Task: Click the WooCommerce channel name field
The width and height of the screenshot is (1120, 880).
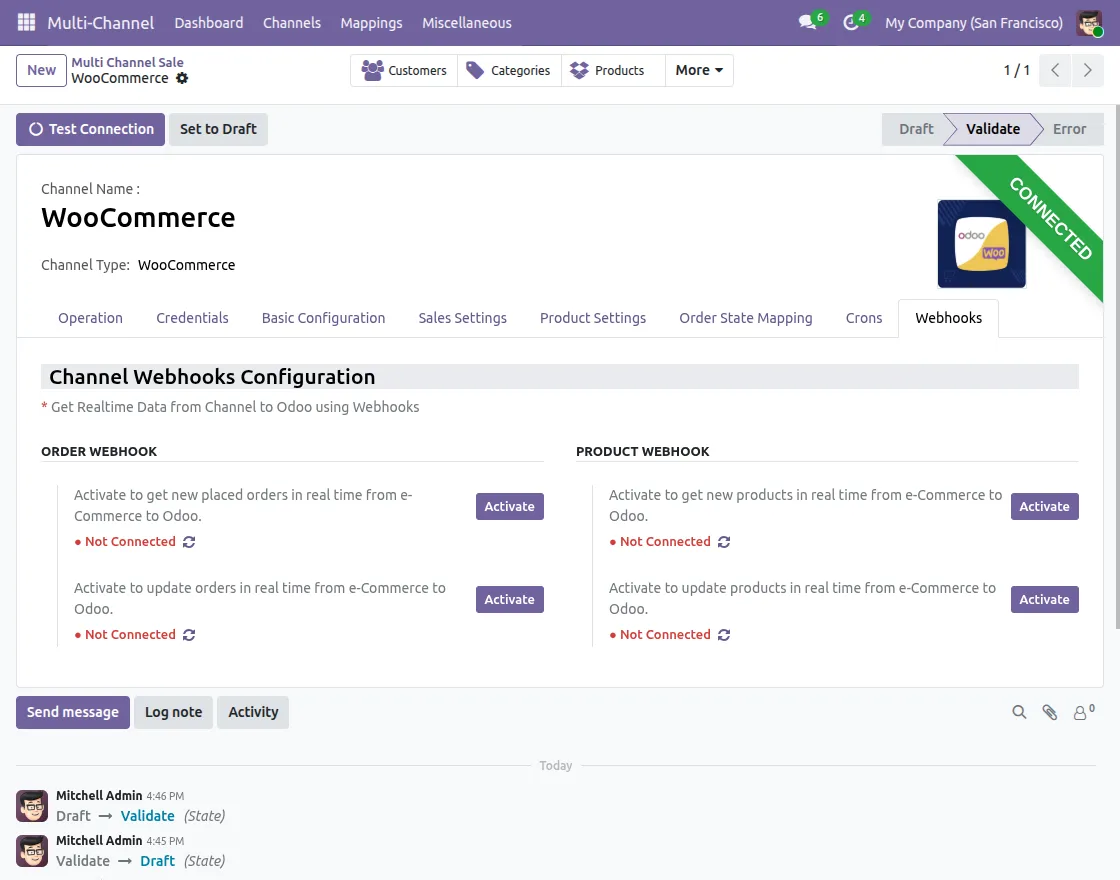Action: (x=138, y=218)
